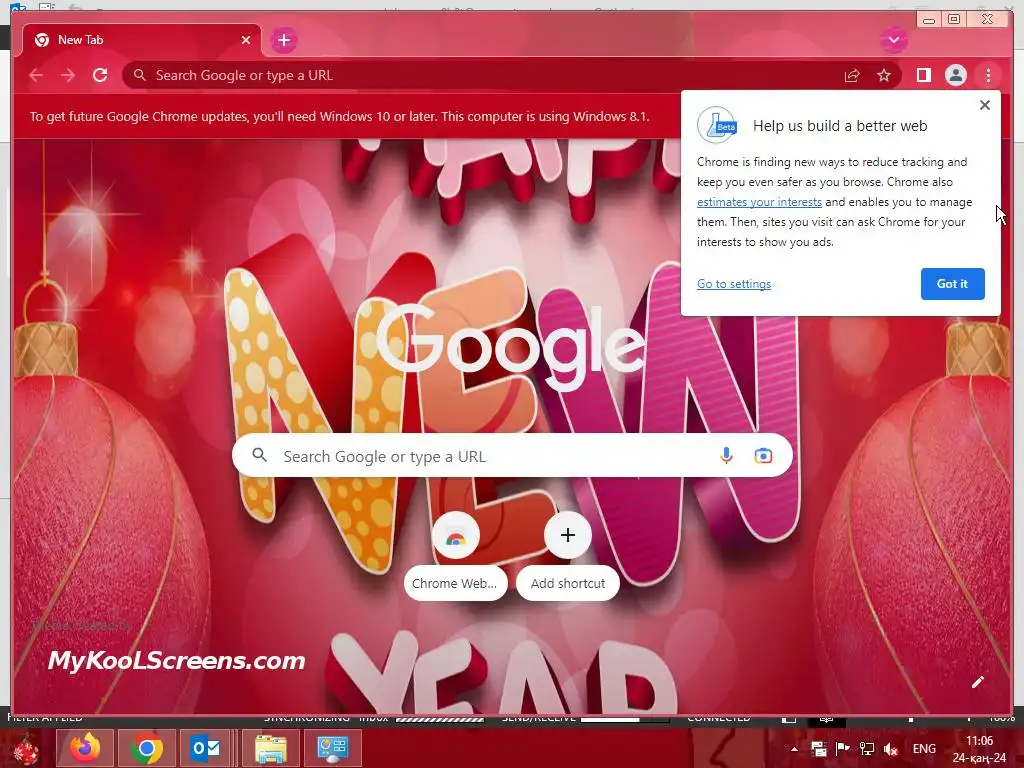
Task: Click the Google search box on page
Action: pos(512,456)
